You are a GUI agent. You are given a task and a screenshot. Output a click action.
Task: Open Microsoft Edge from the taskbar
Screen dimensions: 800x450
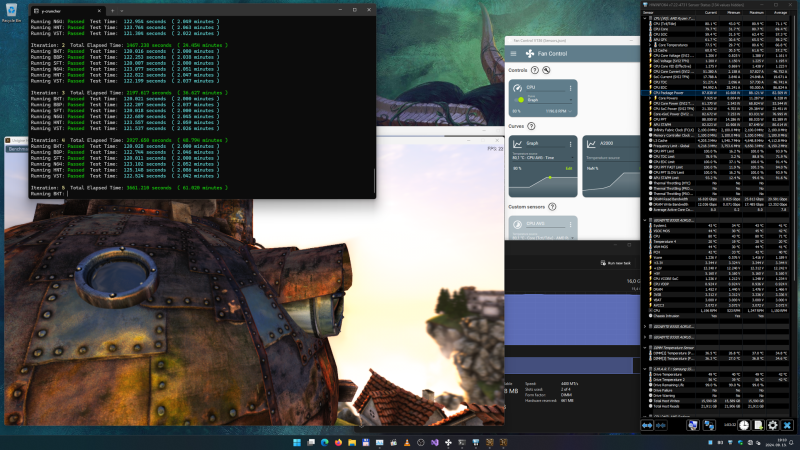click(x=324, y=442)
